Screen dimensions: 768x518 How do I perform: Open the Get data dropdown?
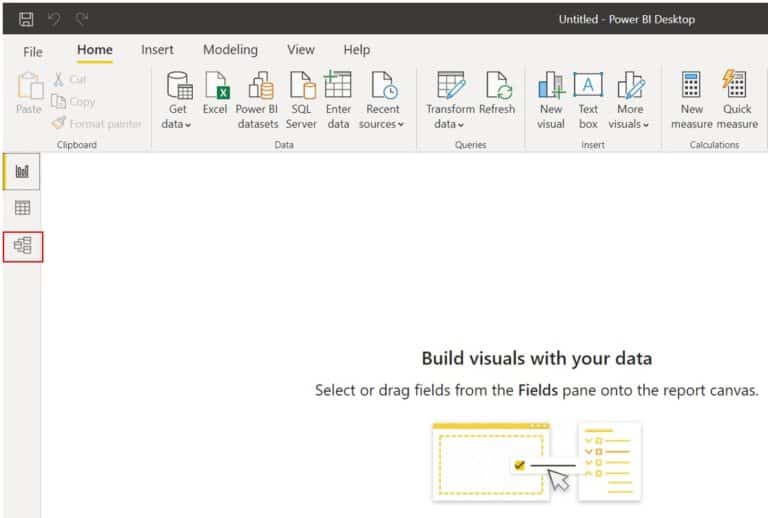coord(177,100)
